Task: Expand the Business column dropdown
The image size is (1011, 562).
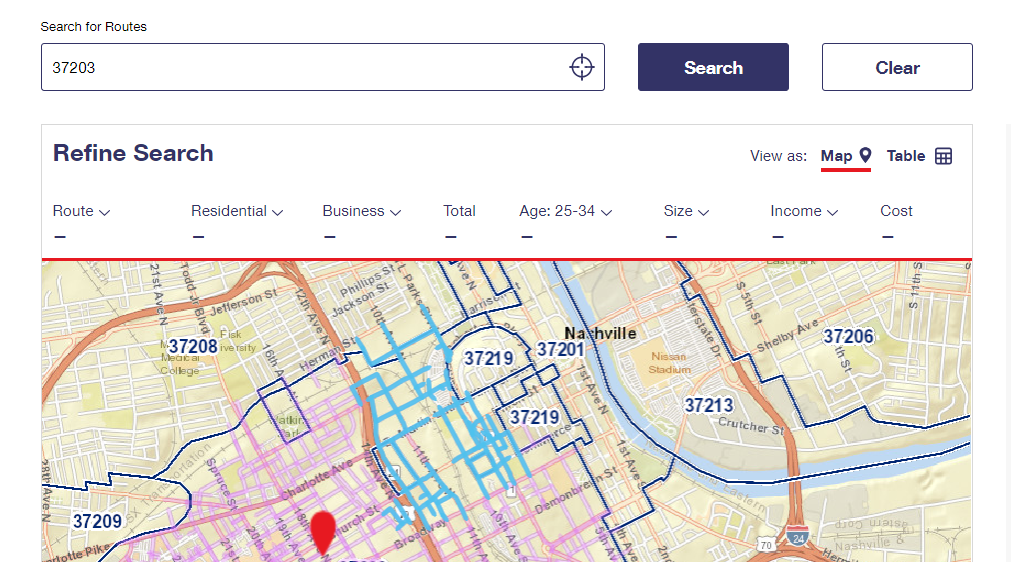Action: click(361, 211)
